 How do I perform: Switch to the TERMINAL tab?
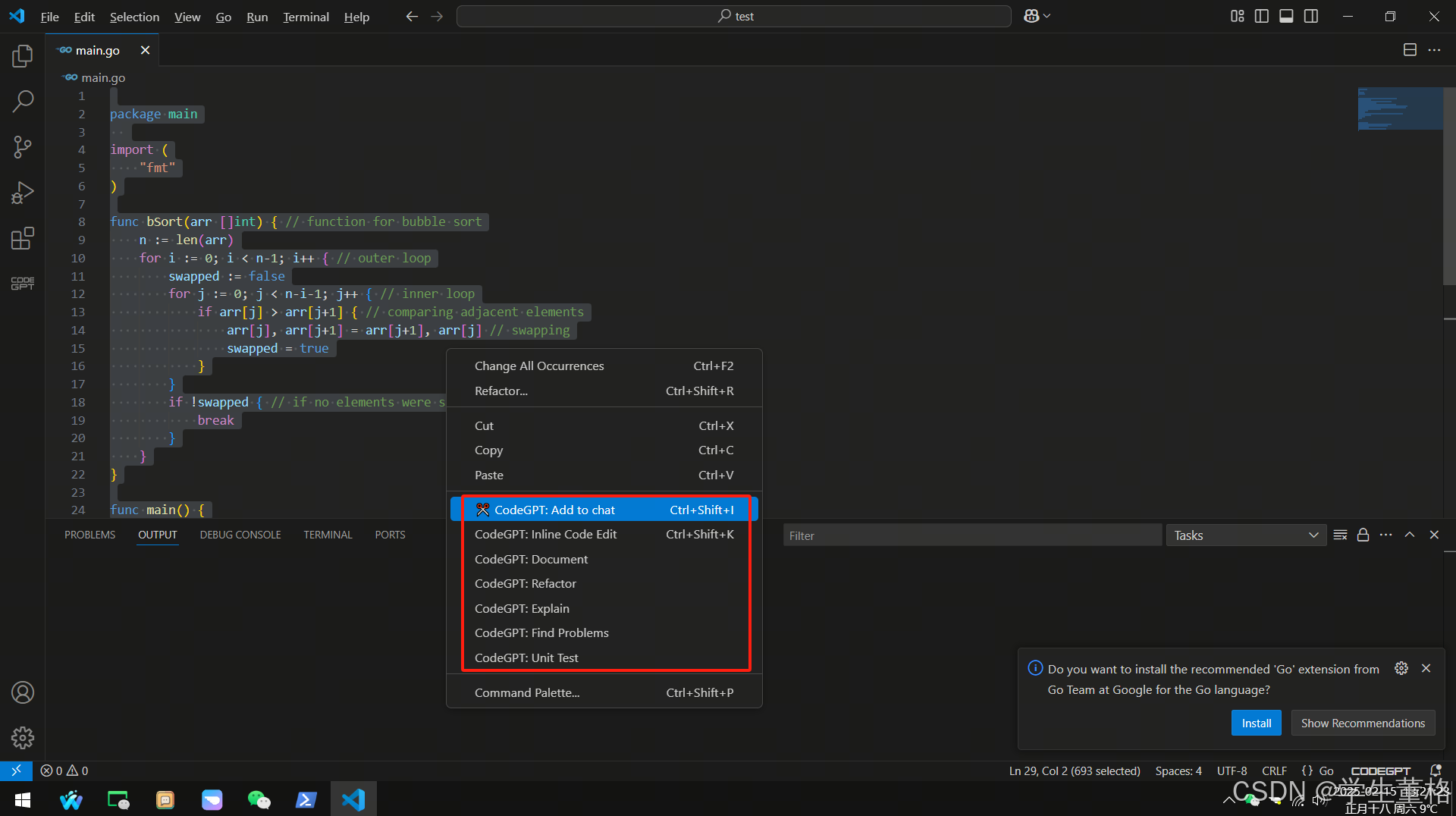328,535
